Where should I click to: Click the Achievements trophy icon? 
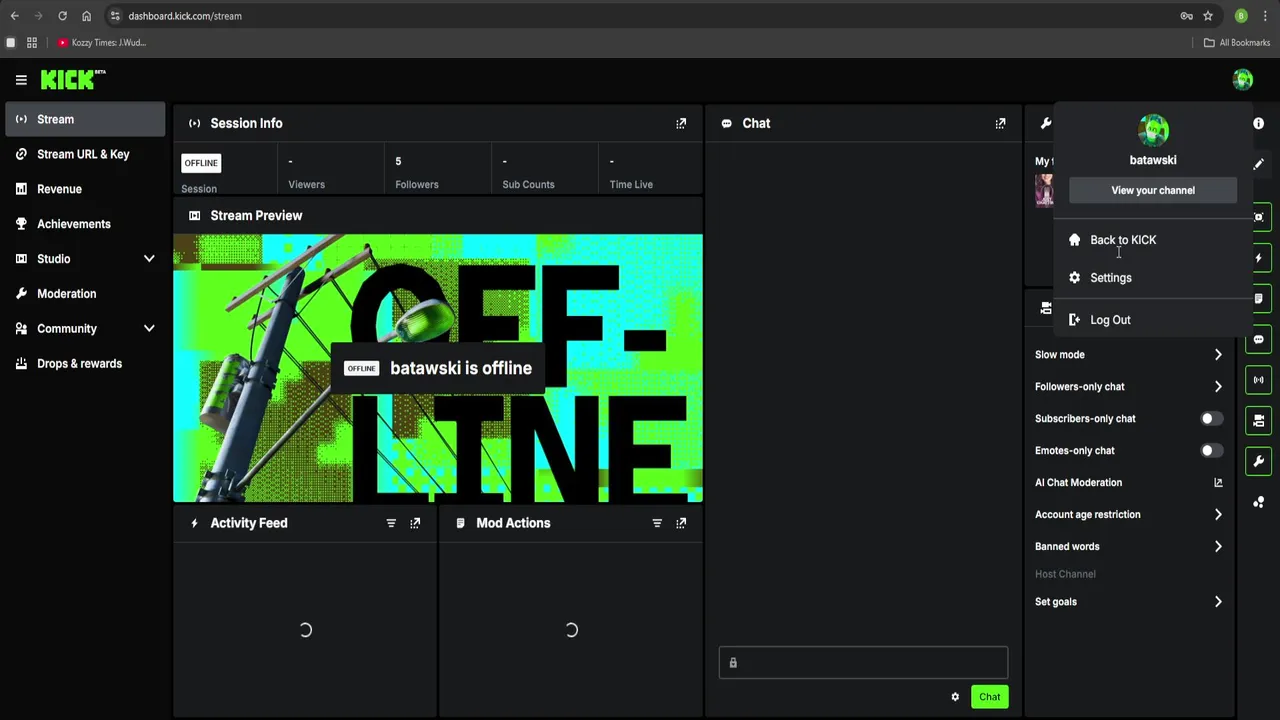(x=21, y=224)
